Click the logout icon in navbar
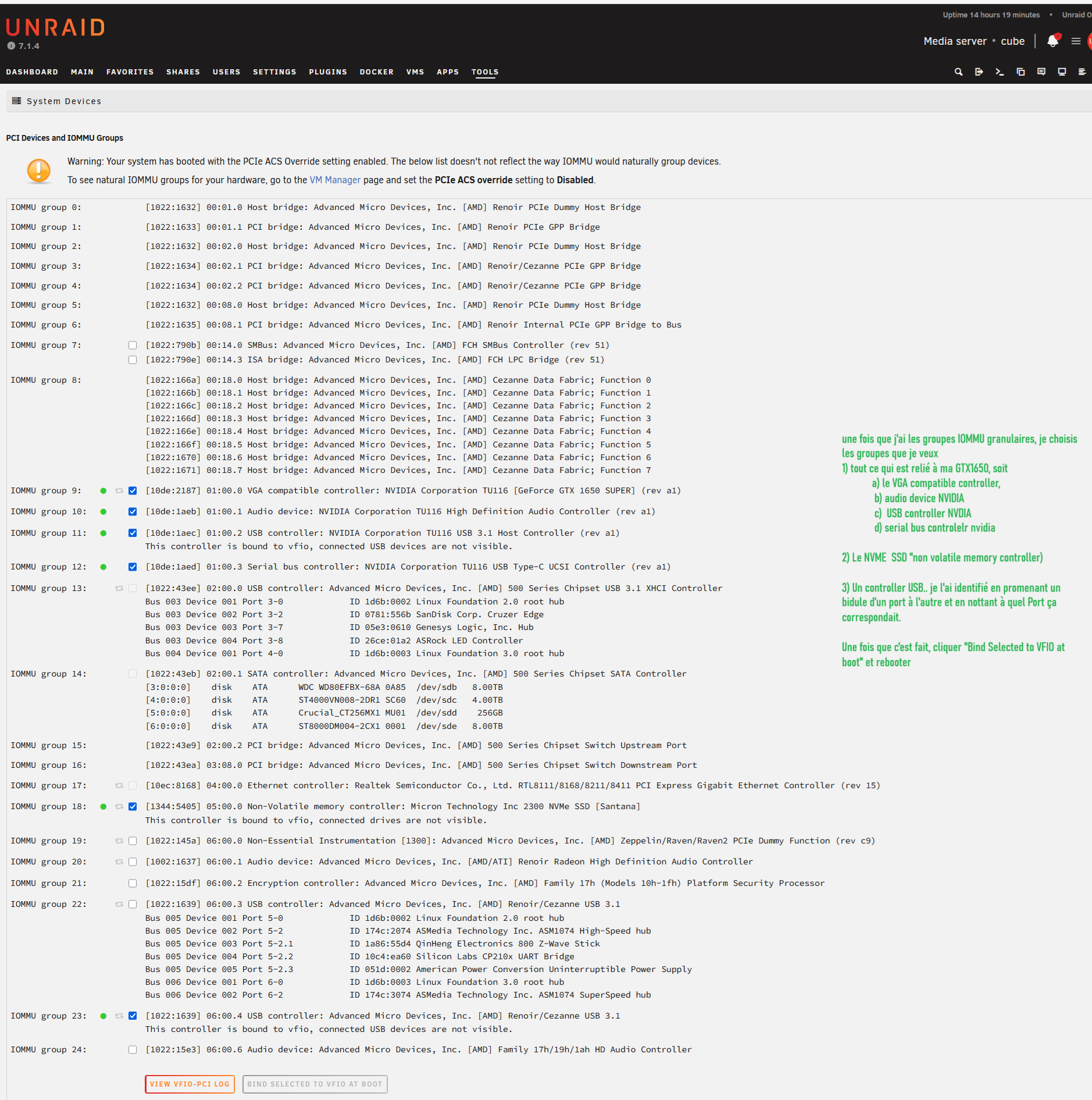Viewport: 1092px width, 1100px height. (979, 72)
